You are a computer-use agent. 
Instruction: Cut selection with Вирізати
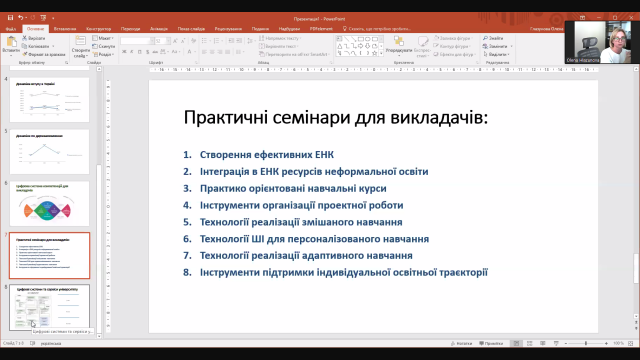click(x=33, y=38)
